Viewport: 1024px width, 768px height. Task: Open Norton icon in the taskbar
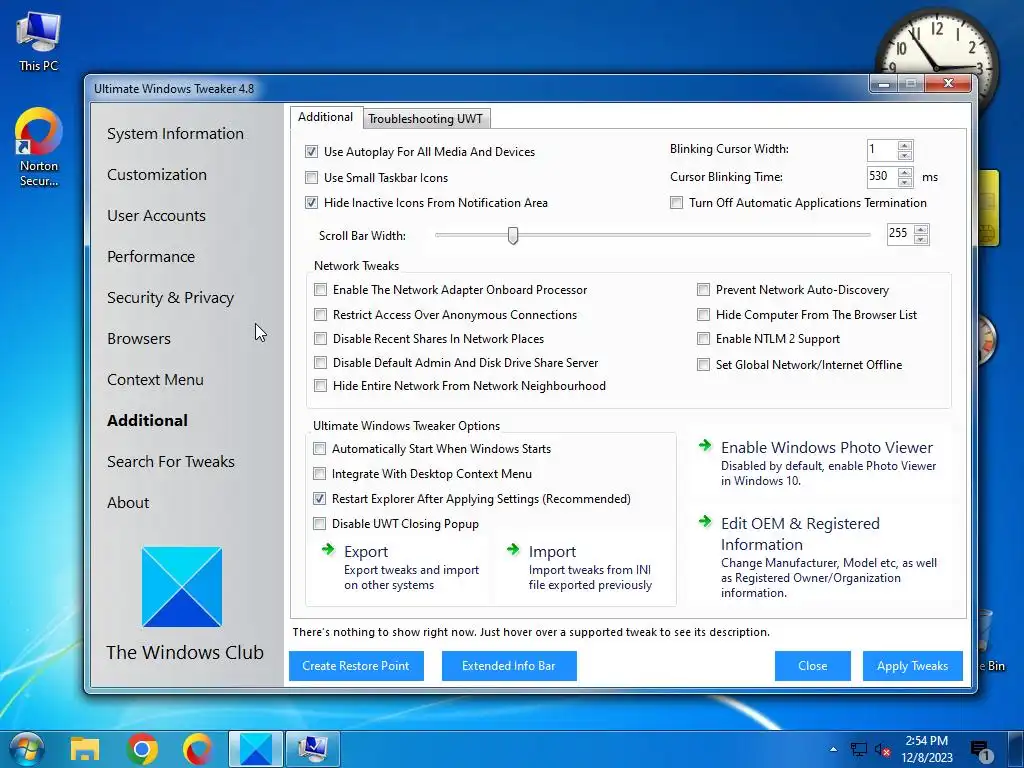click(x=198, y=749)
